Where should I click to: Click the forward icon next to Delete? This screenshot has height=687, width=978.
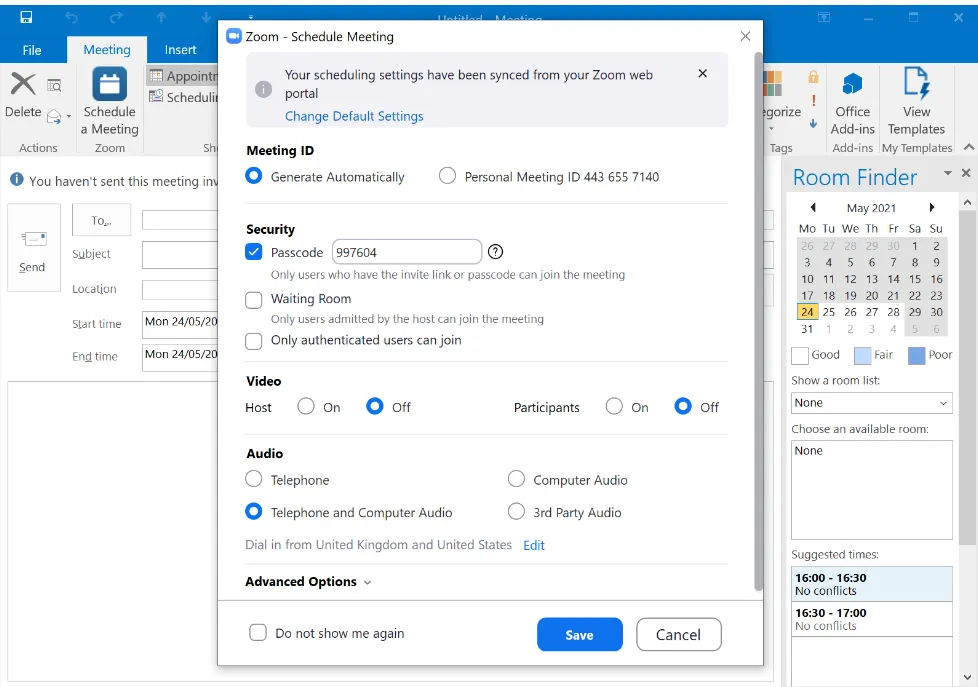(x=54, y=117)
